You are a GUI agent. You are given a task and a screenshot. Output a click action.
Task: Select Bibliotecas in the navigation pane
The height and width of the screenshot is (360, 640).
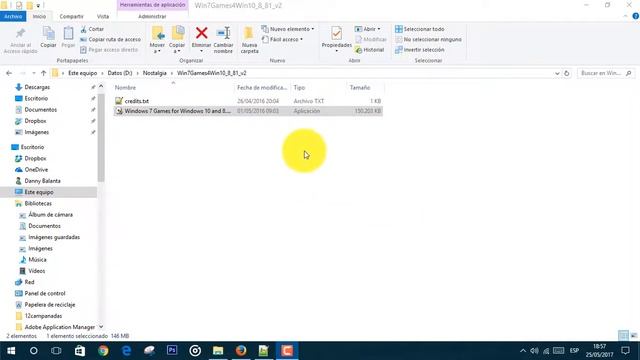tap(38, 203)
